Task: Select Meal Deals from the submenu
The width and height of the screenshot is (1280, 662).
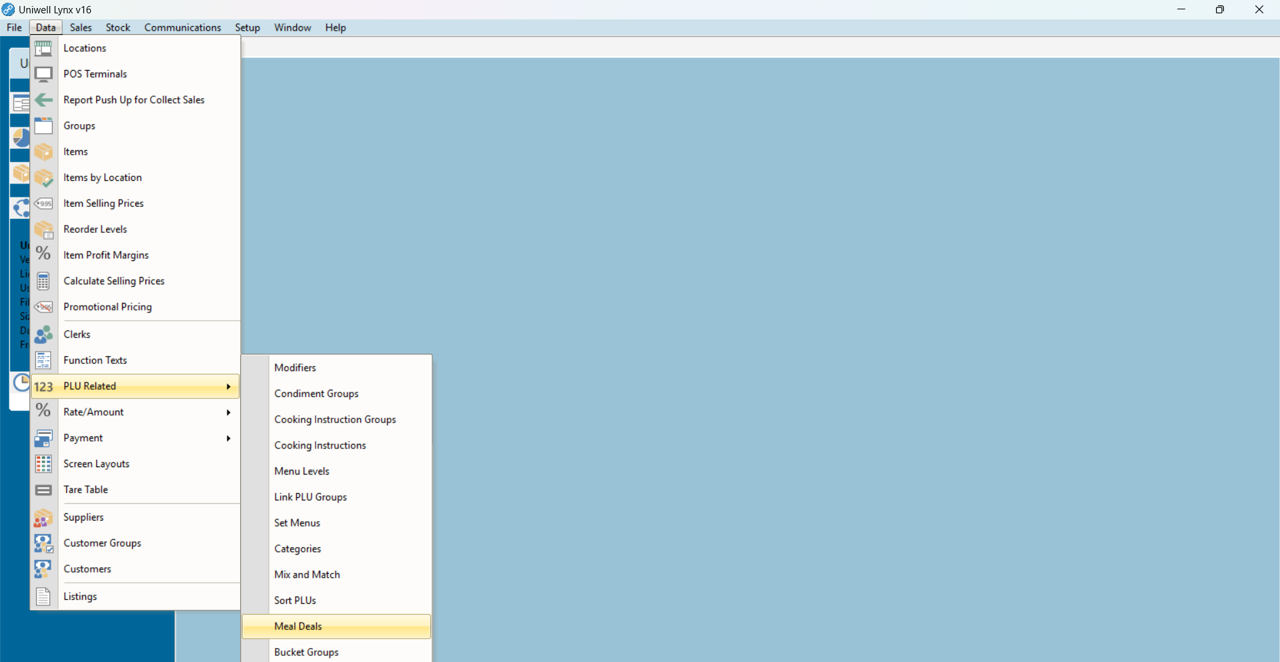Action: coord(298,627)
